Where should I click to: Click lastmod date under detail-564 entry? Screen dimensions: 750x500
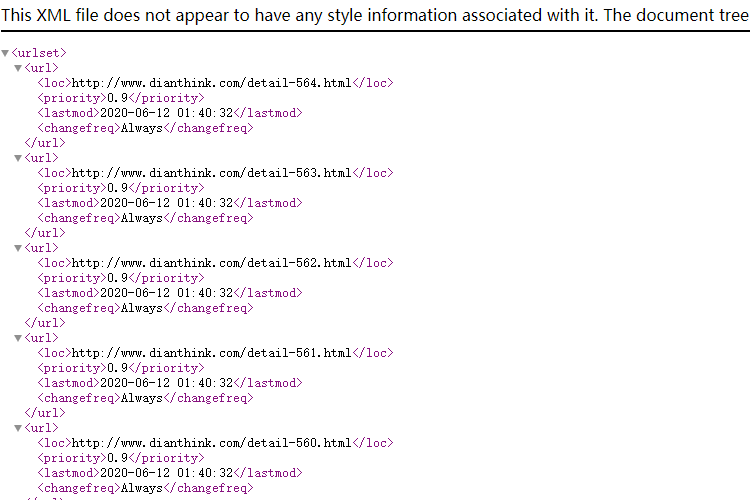(166, 113)
